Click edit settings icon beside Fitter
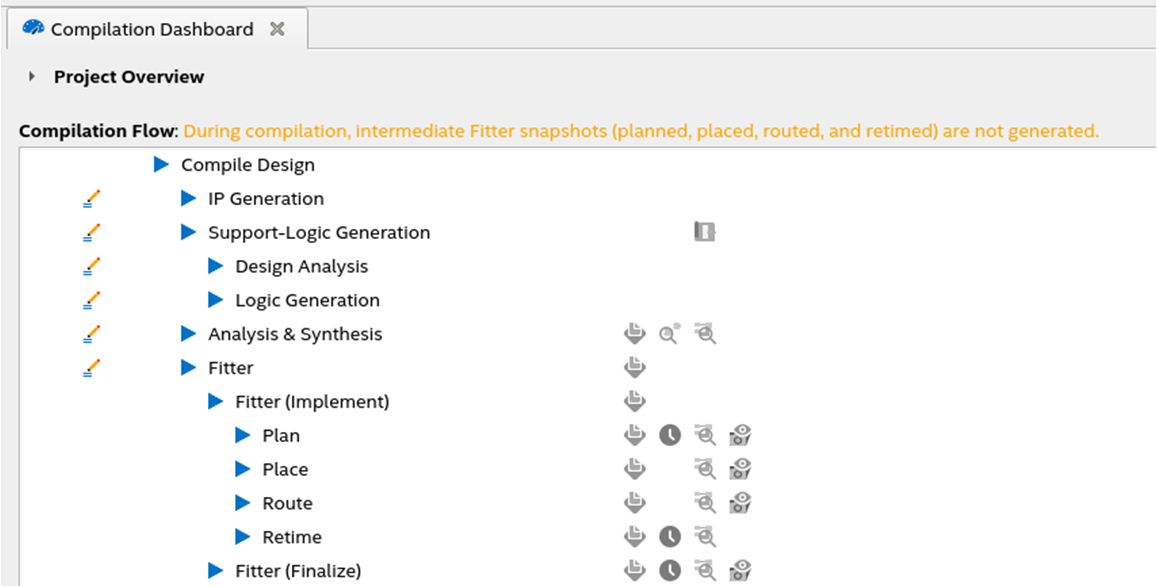This screenshot has width=1157, height=586. click(x=92, y=368)
